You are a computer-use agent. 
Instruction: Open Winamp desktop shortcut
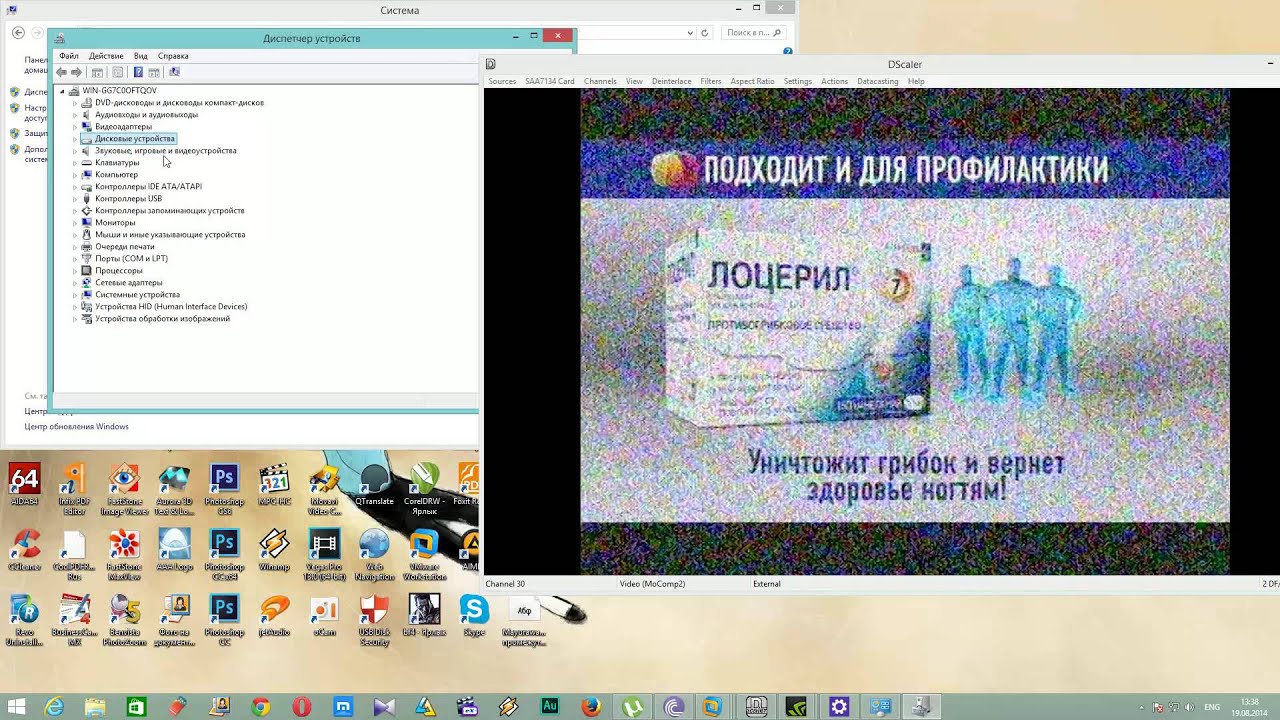click(x=274, y=550)
